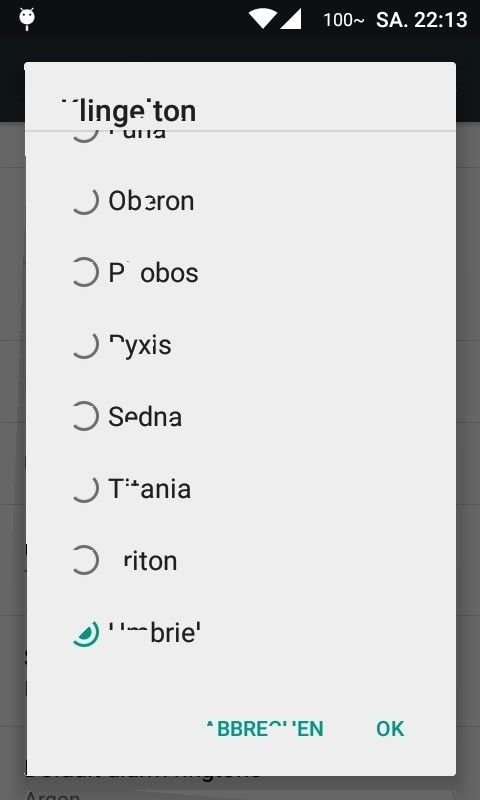Tap the cellular signal icon

tap(291, 19)
